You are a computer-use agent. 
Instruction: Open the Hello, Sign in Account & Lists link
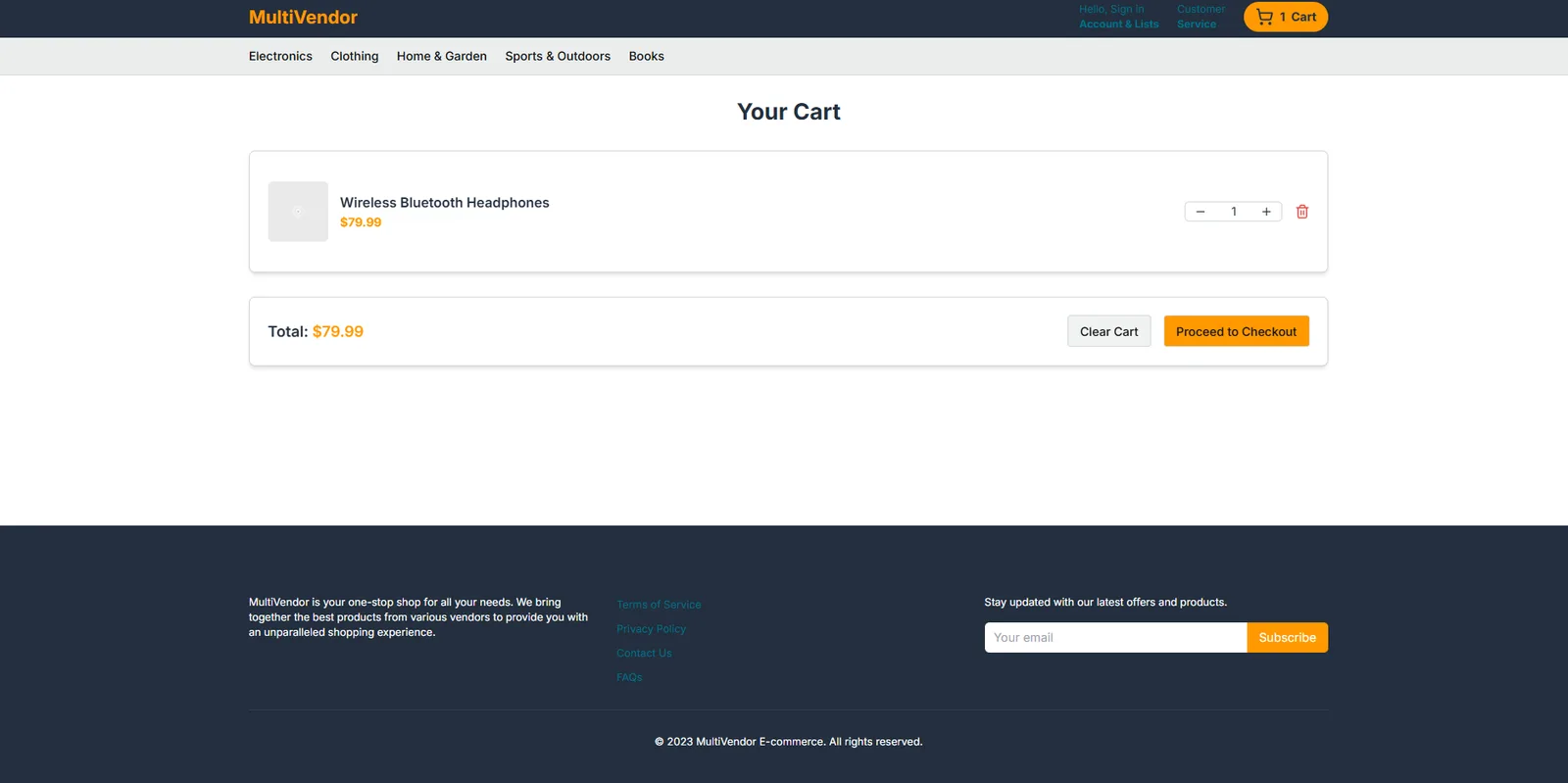[1118, 17]
